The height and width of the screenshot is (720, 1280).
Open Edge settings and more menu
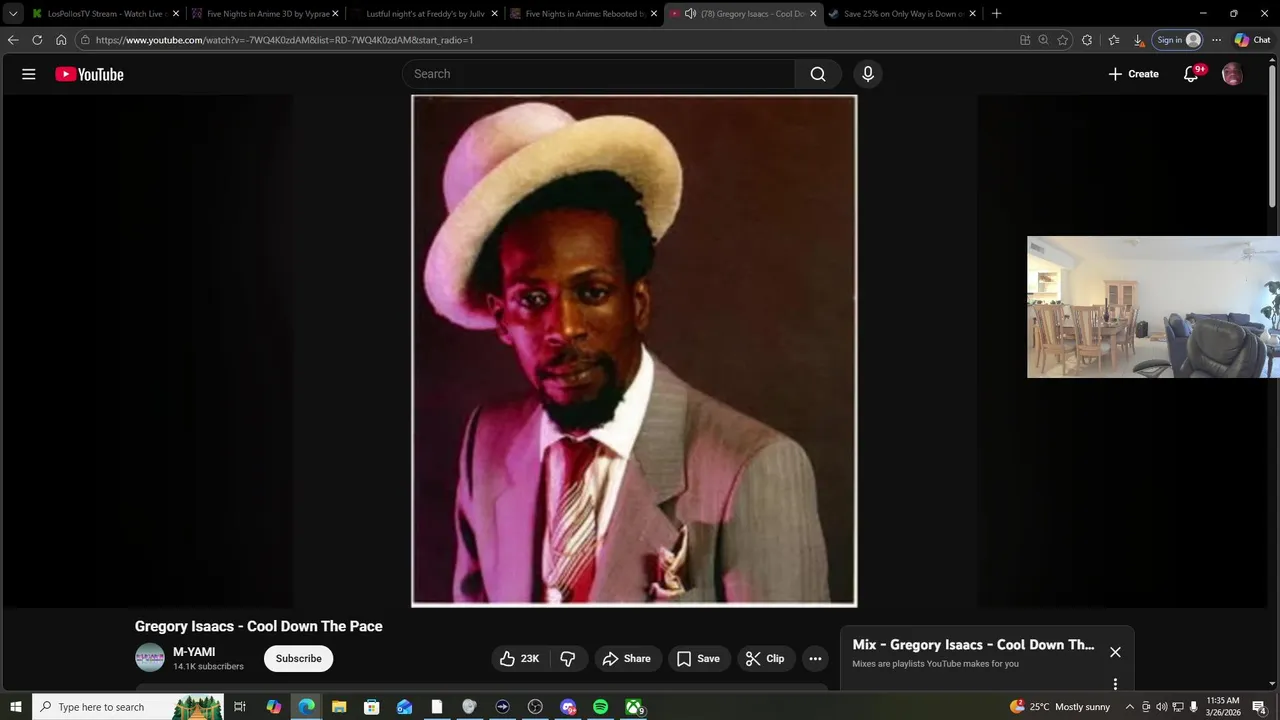pyautogui.click(x=1216, y=40)
